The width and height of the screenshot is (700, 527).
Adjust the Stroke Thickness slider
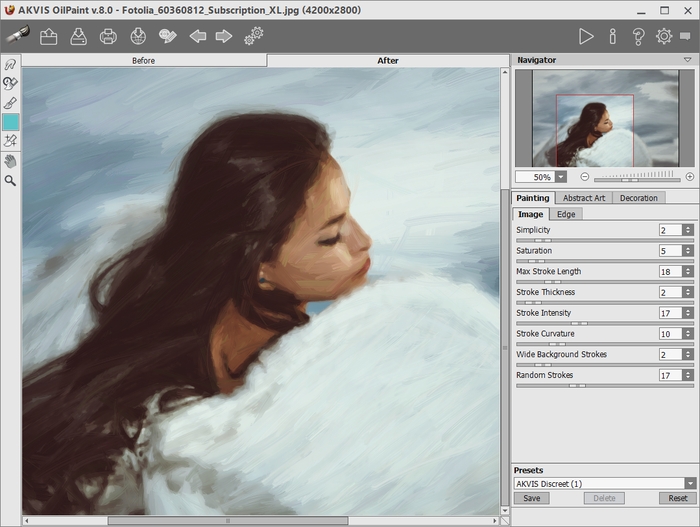pos(605,303)
